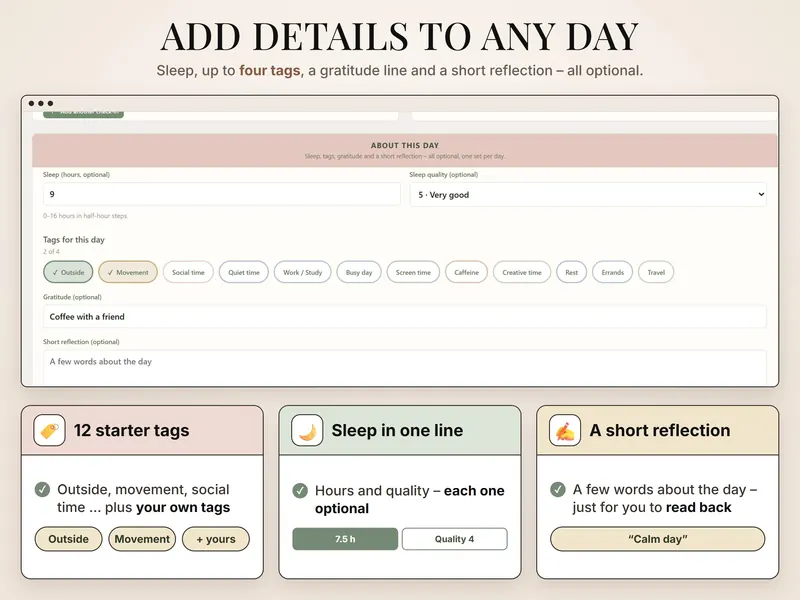This screenshot has width=800, height=600.
Task: Select the Rest tag
Action: pyautogui.click(x=571, y=272)
